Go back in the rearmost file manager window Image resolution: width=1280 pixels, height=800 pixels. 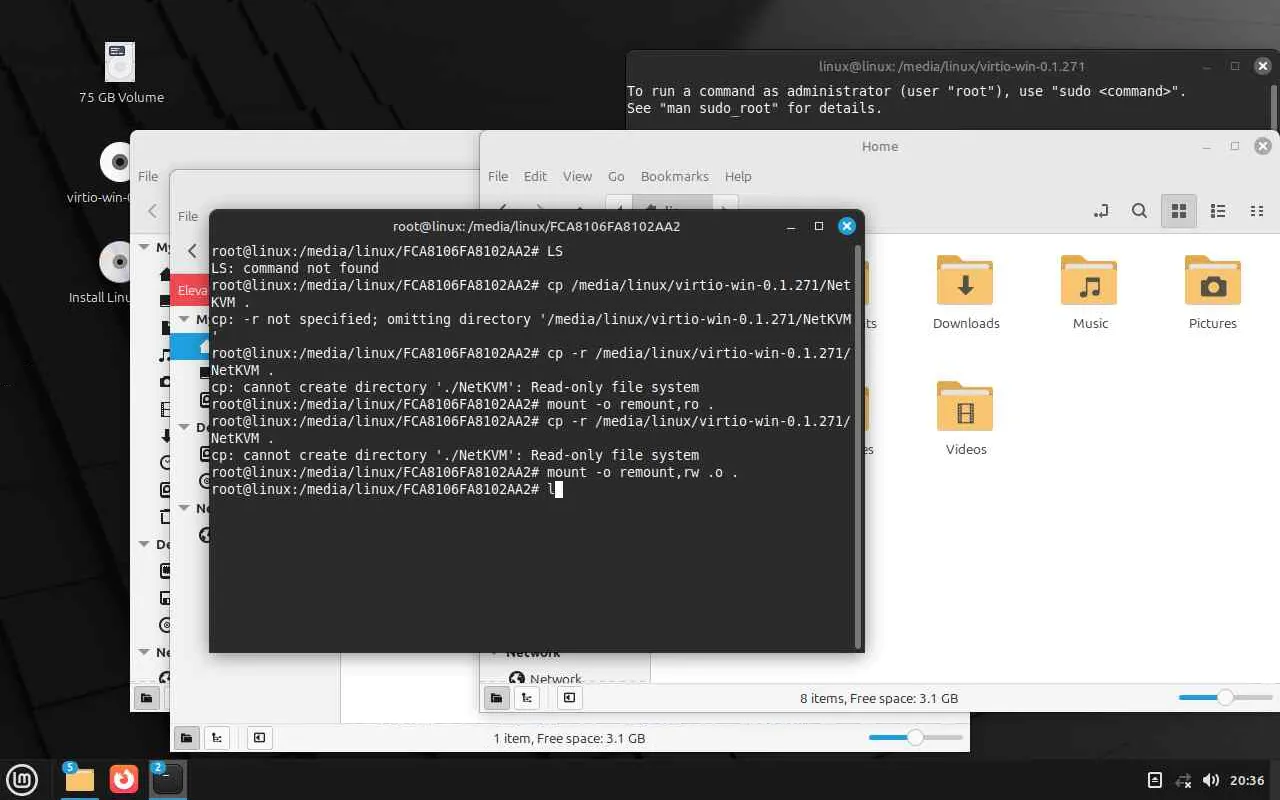click(x=153, y=211)
